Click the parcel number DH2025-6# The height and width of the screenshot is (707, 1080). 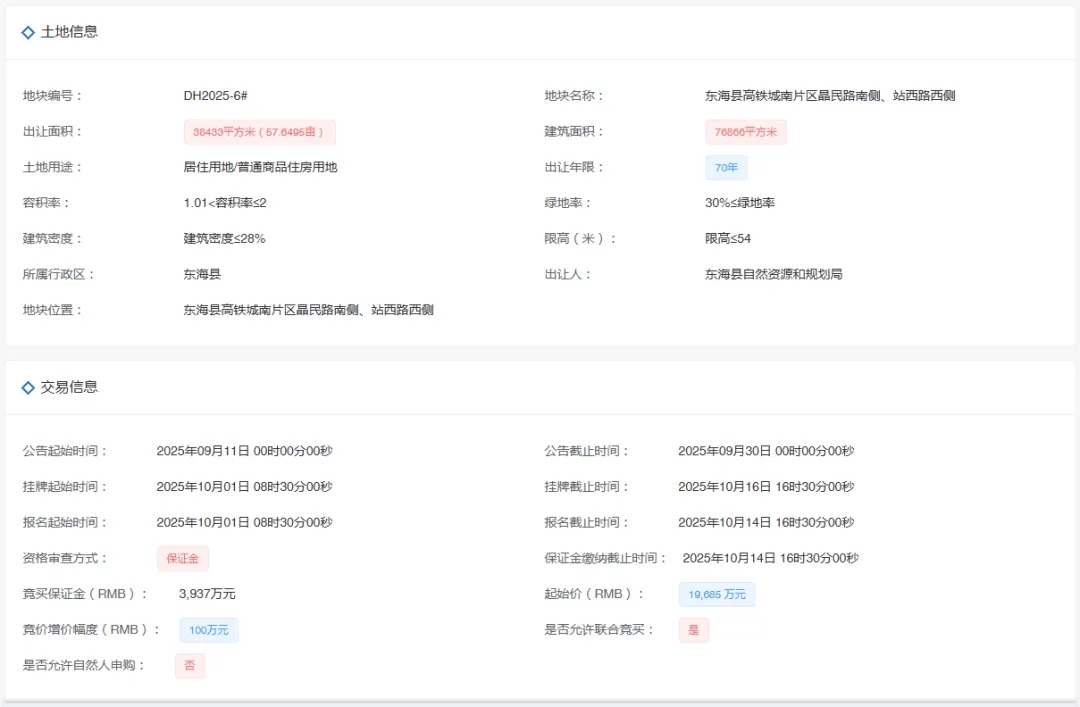pos(215,96)
